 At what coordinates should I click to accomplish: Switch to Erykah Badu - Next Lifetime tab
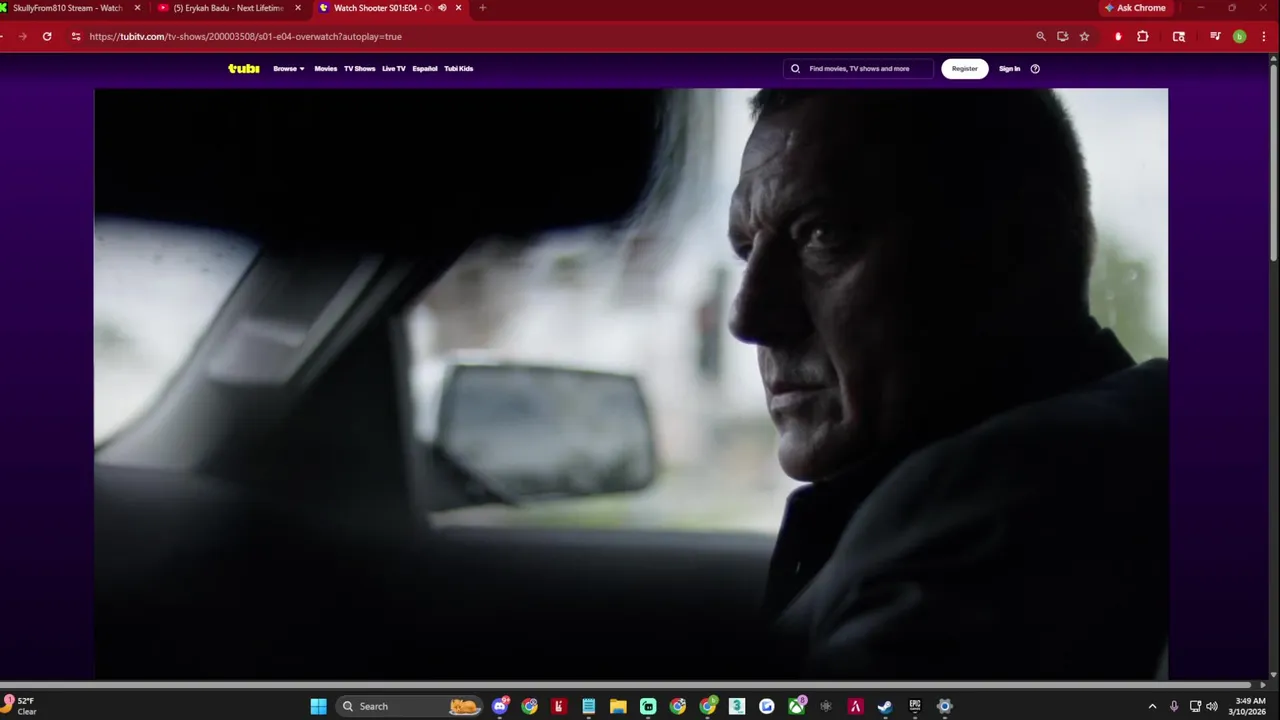click(x=229, y=8)
